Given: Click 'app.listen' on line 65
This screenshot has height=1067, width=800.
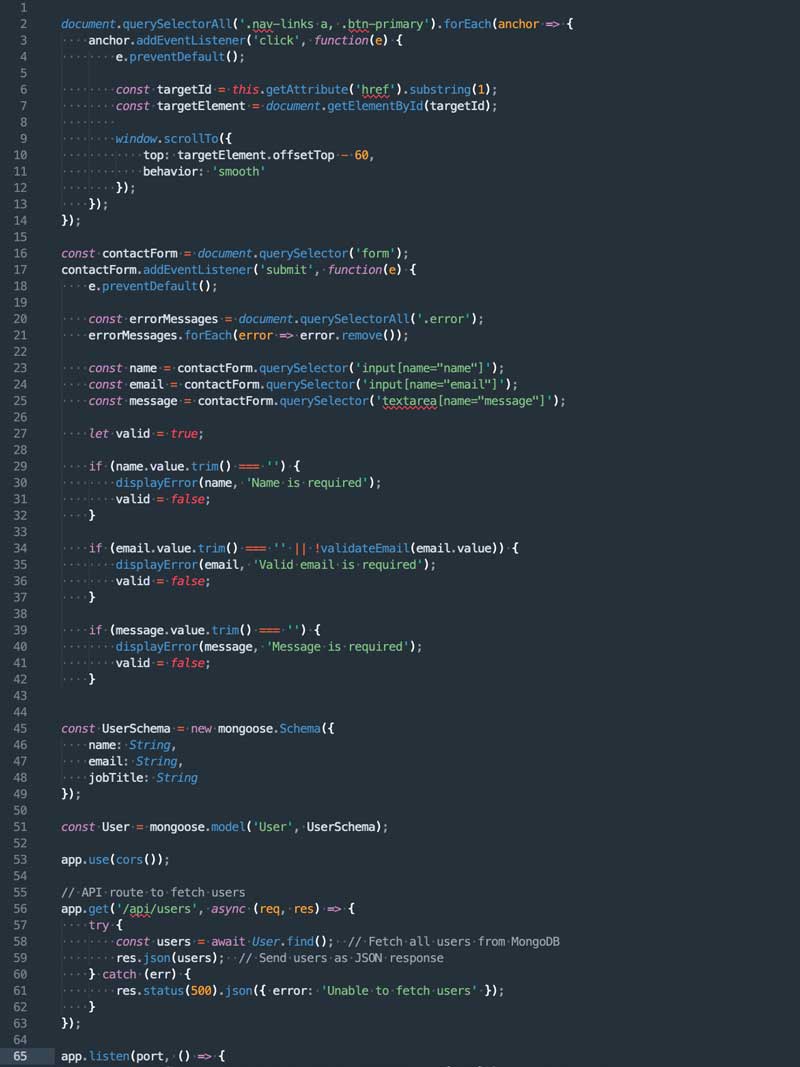Looking at the screenshot, I should 95,1056.
